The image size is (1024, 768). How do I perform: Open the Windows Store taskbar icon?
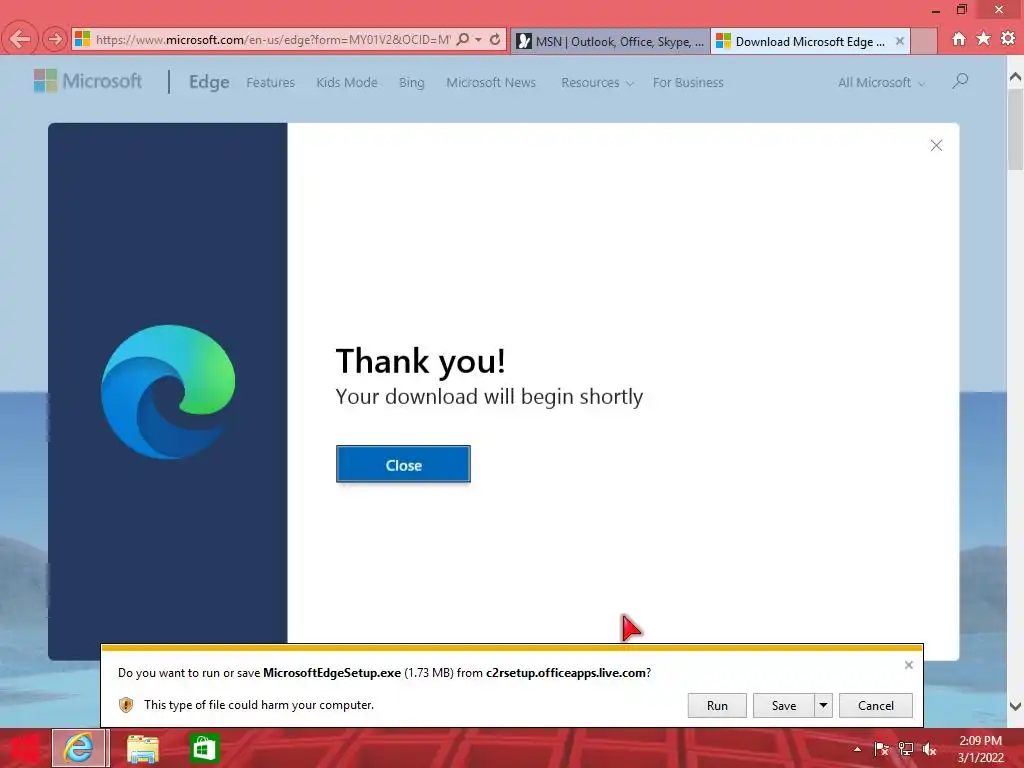[204, 748]
